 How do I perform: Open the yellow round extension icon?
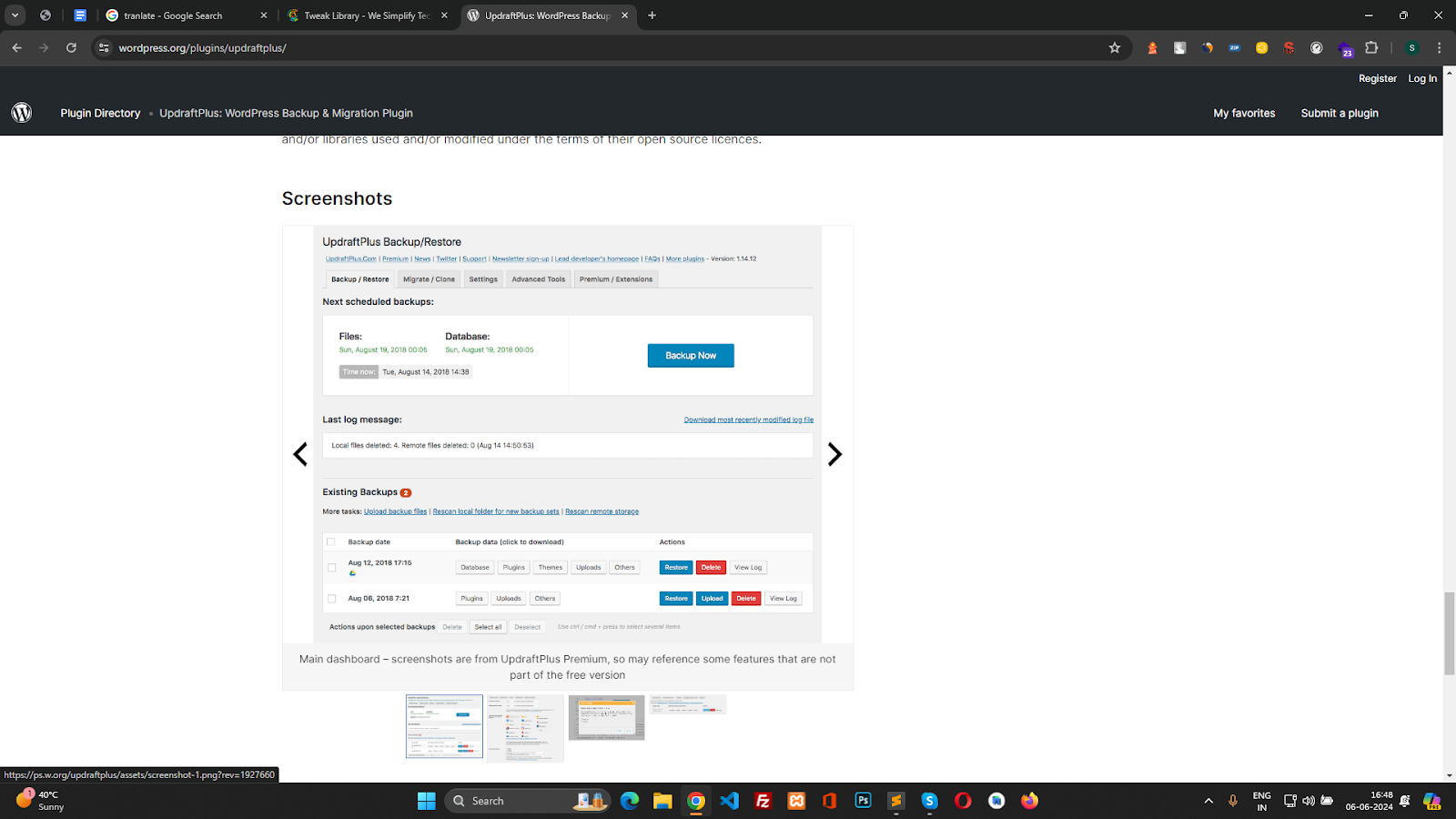1261,47
